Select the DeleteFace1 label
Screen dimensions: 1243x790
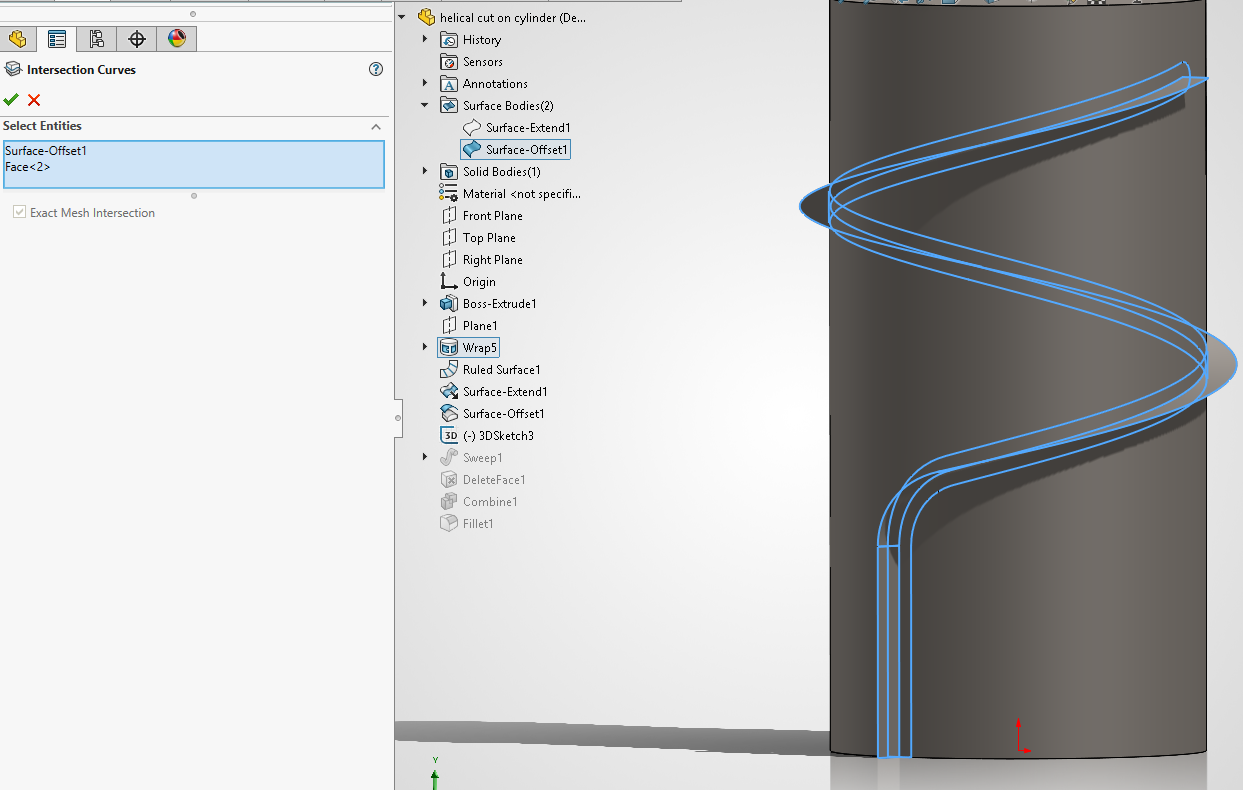[495, 480]
